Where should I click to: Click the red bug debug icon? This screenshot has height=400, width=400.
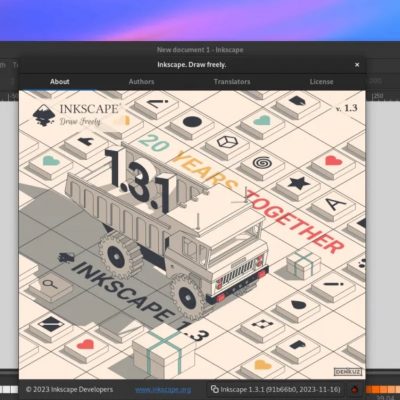click(x=356, y=389)
